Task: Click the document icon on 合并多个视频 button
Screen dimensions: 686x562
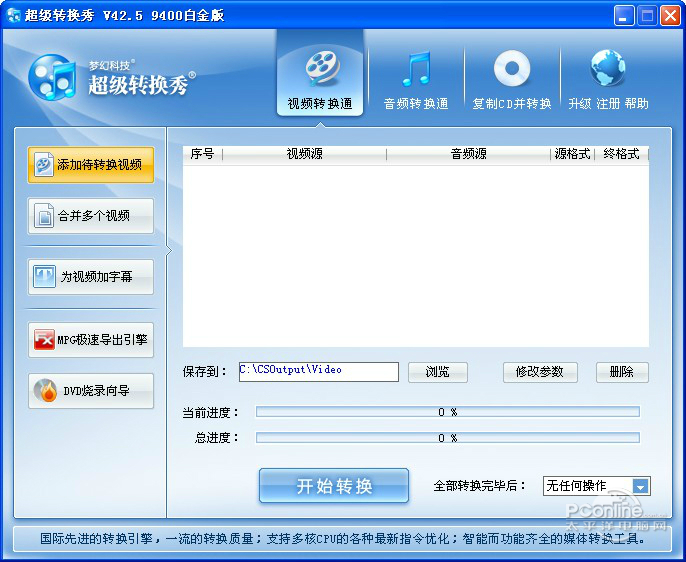Action: [x=44, y=216]
